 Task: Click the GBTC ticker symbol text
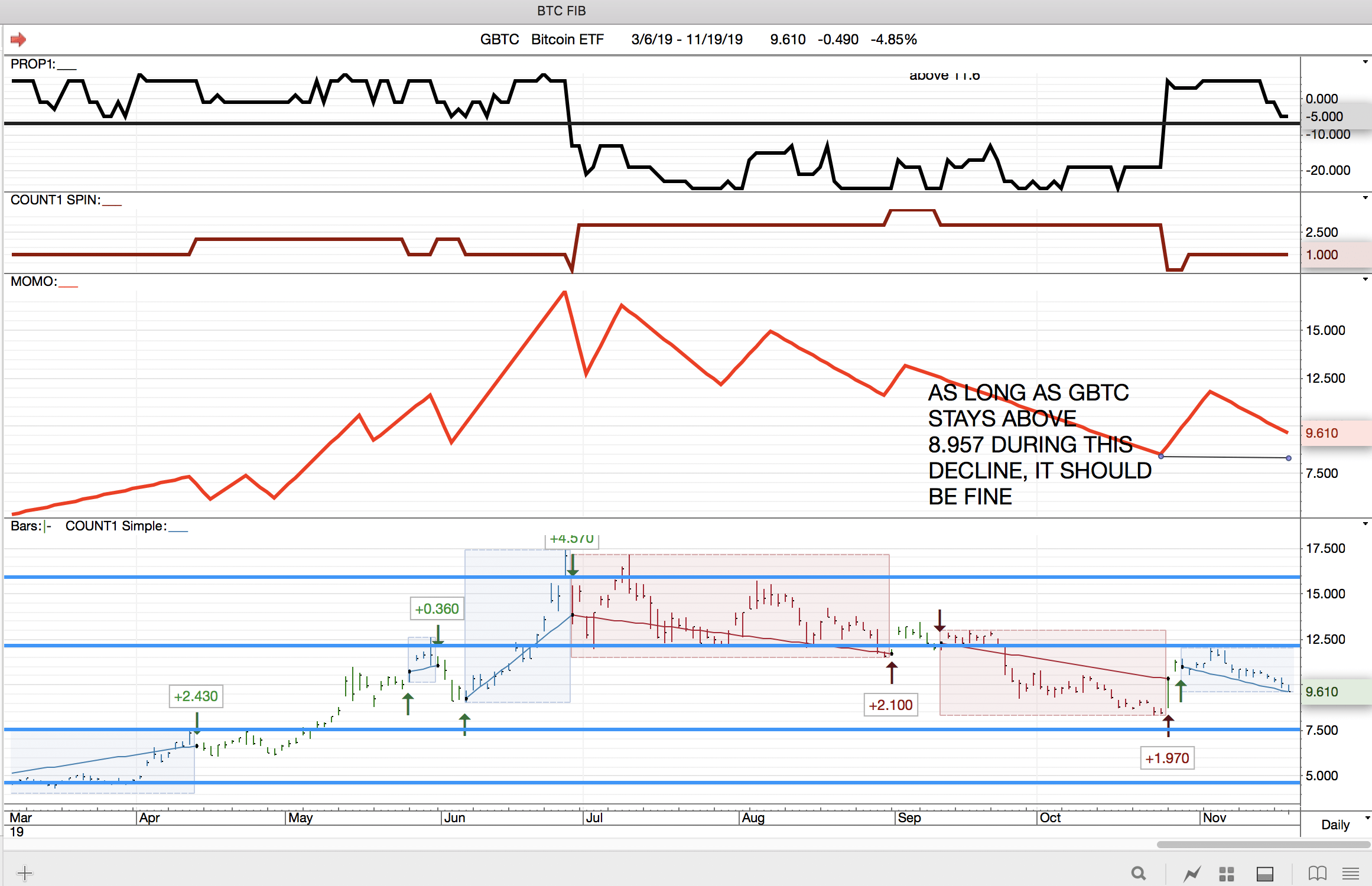(x=499, y=40)
